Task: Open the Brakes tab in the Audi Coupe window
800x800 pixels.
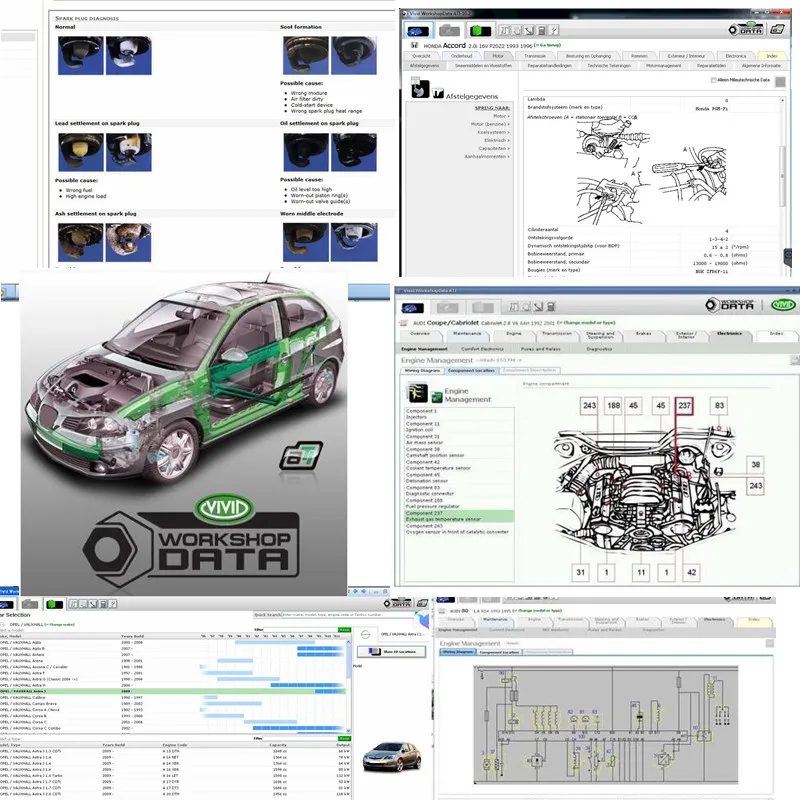Action: (643, 334)
